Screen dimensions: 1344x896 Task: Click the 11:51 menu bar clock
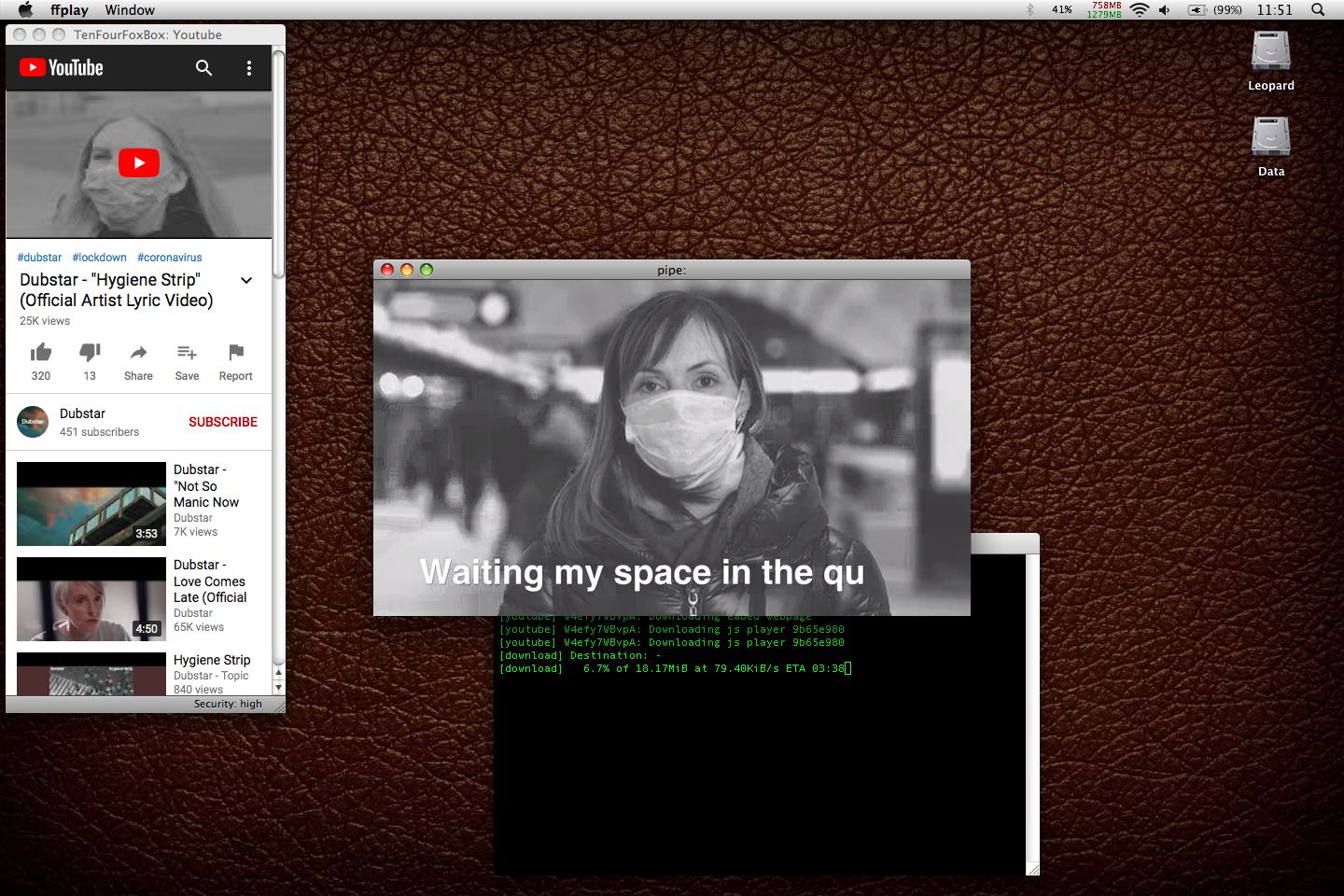coord(1275,9)
